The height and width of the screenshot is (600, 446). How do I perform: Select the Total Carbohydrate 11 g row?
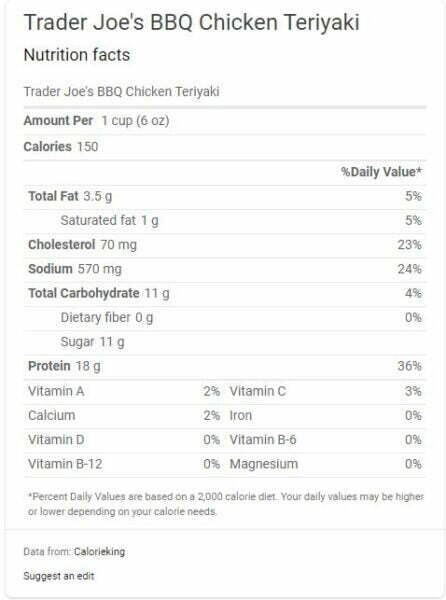[225, 293]
